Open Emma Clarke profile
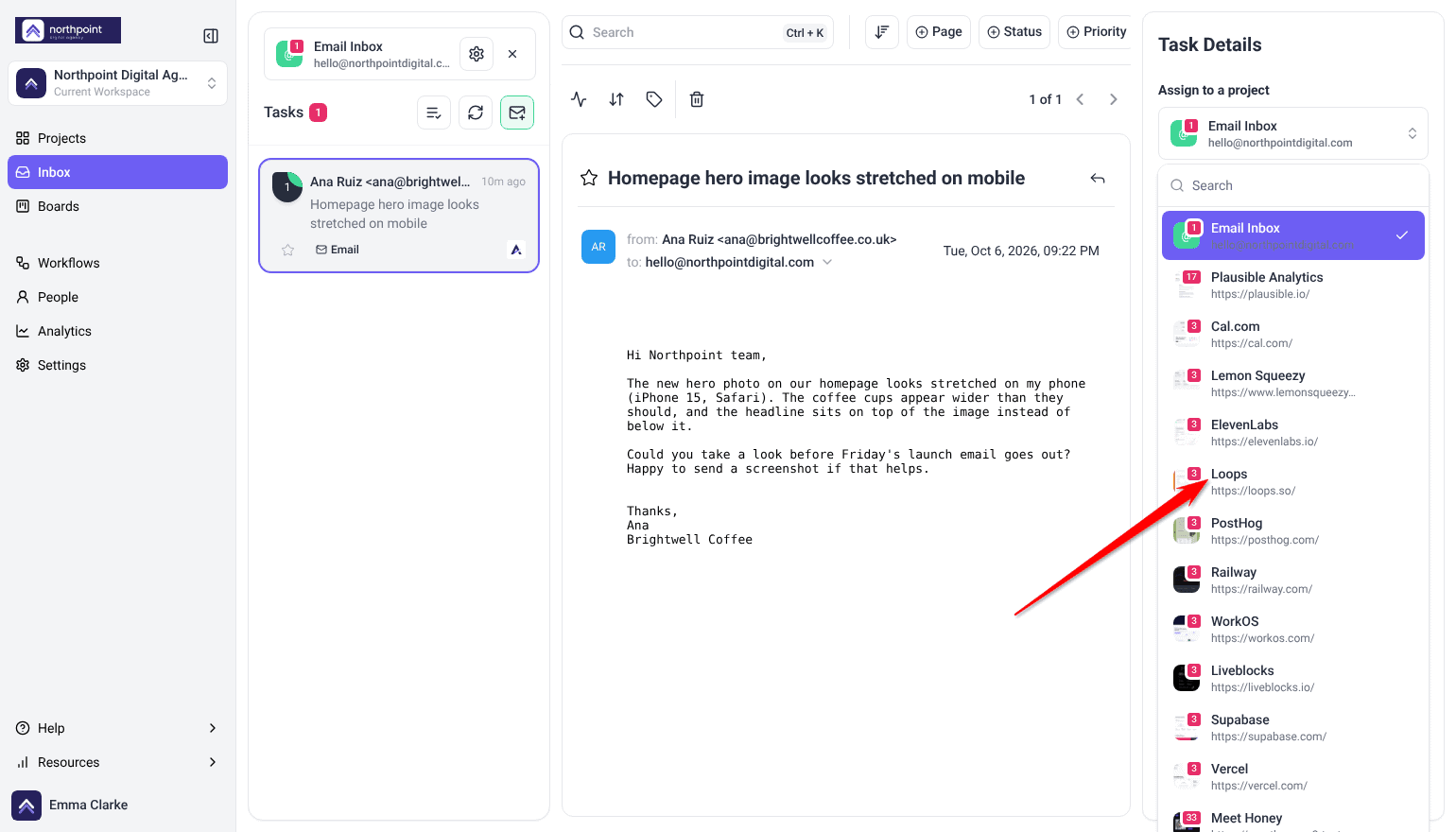Image resolution: width=1456 pixels, height=832 pixels. coord(117,806)
